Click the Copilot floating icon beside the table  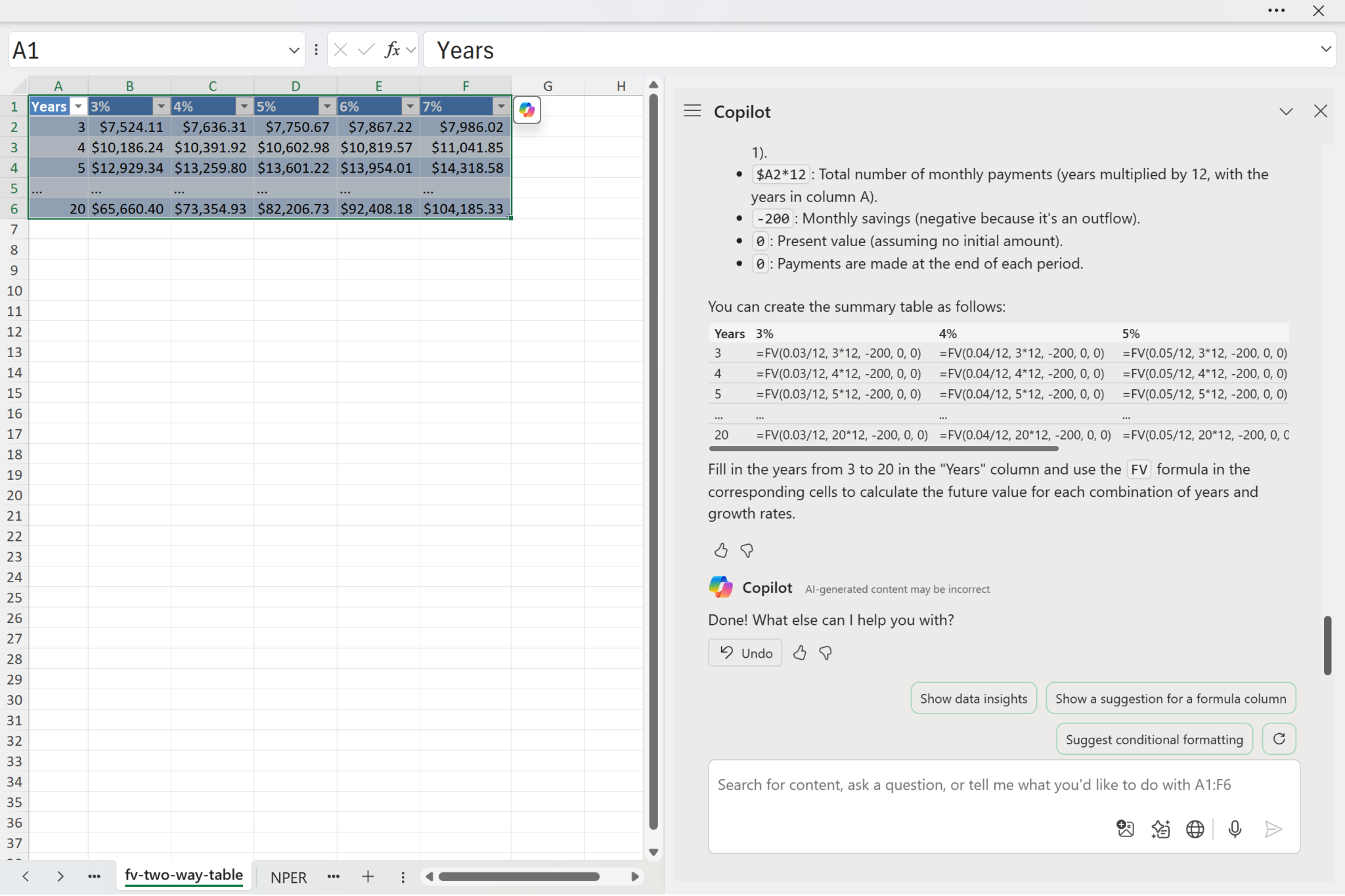[527, 110]
